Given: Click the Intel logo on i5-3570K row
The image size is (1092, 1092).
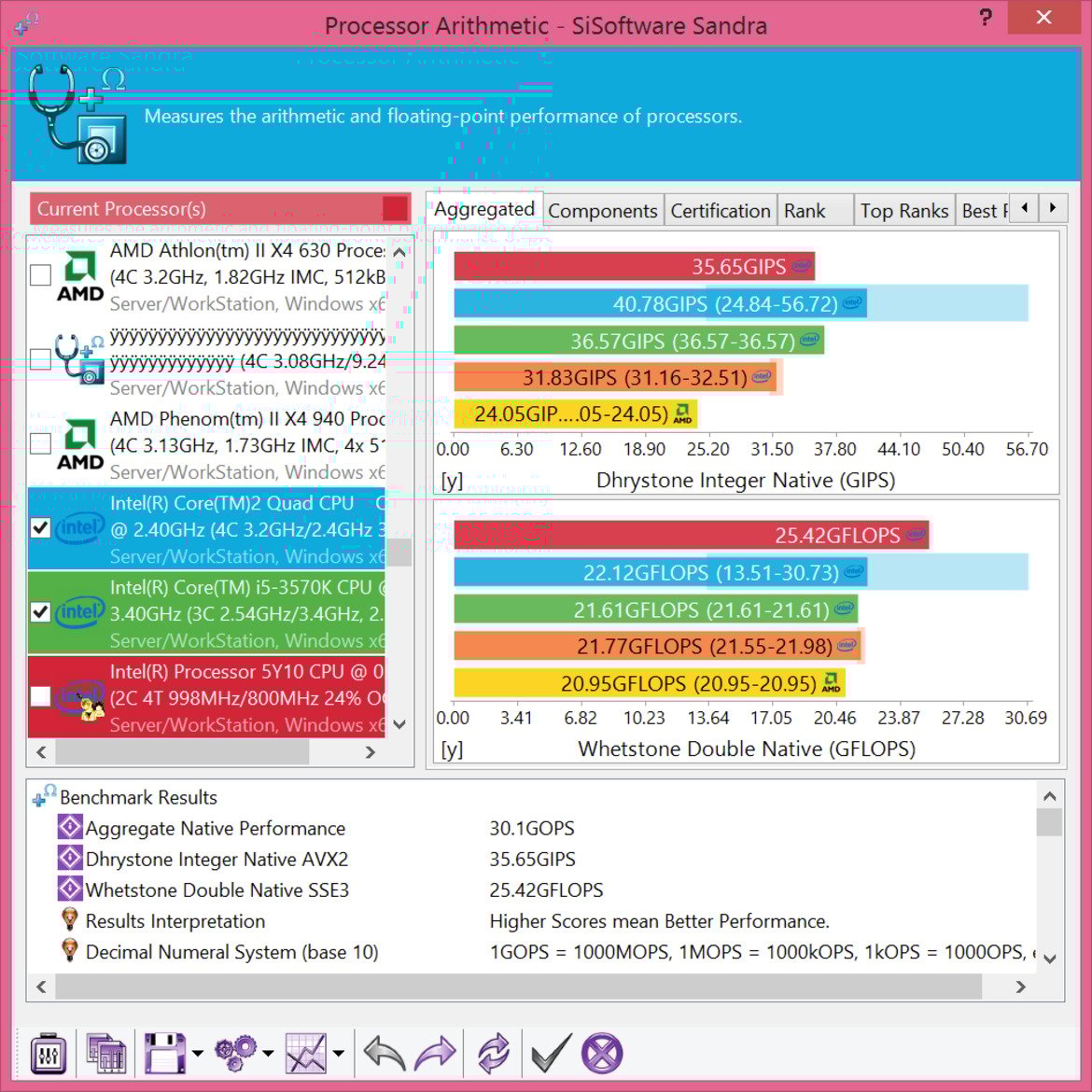Looking at the screenshot, I should pyautogui.click(x=80, y=612).
